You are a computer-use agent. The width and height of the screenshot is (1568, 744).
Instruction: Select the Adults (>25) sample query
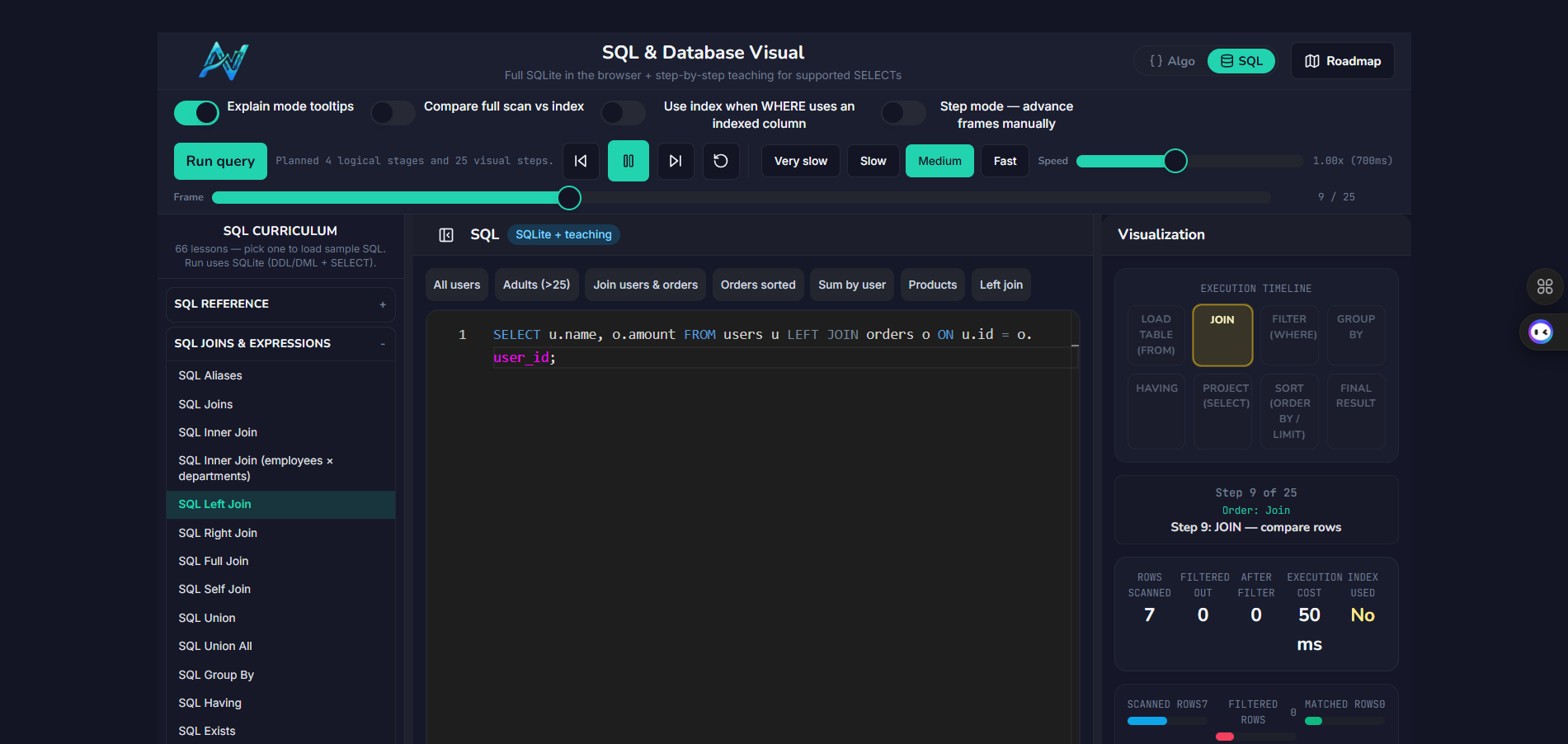point(536,285)
